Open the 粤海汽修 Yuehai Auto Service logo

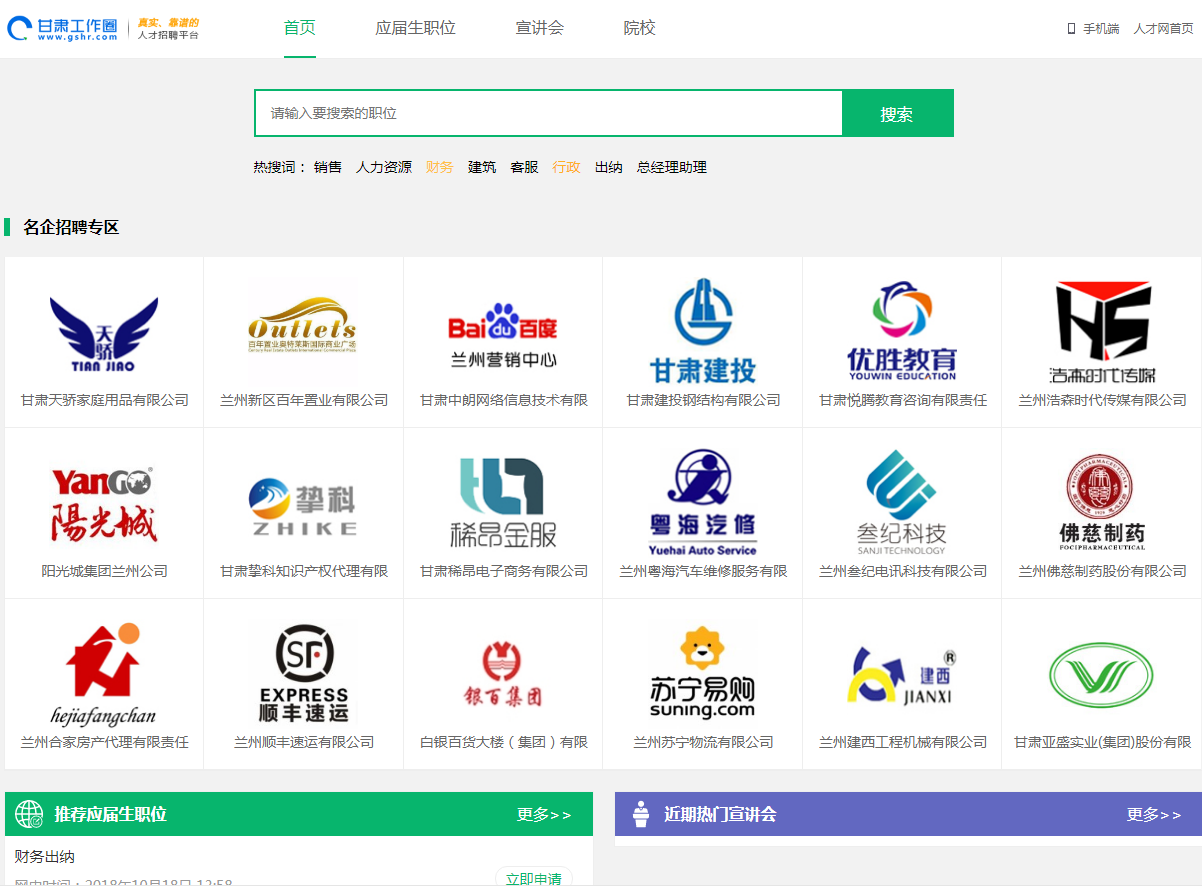tap(703, 502)
